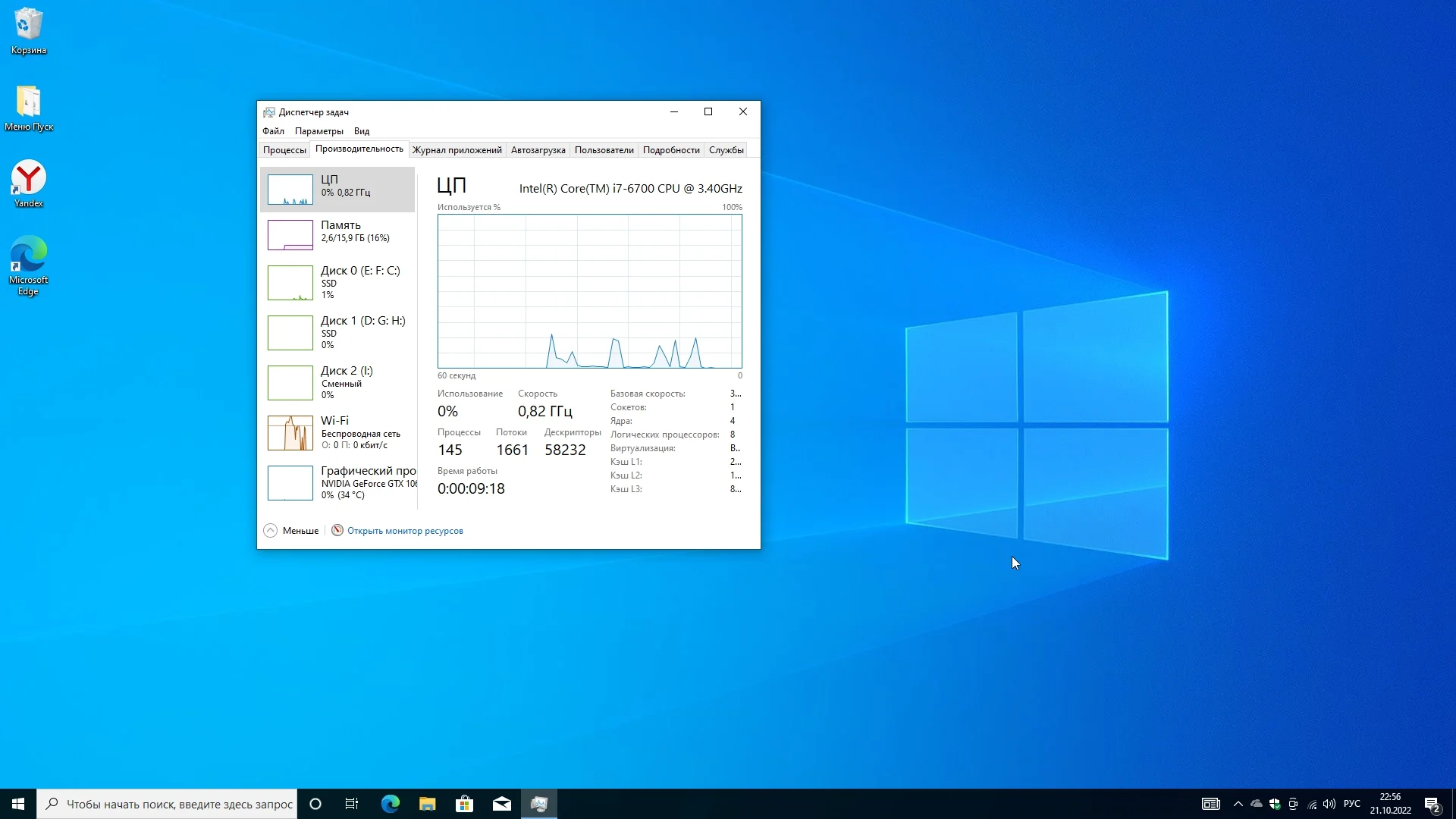This screenshot has width=1456, height=819.
Task: Click the Windows search input field
Action: point(178,804)
